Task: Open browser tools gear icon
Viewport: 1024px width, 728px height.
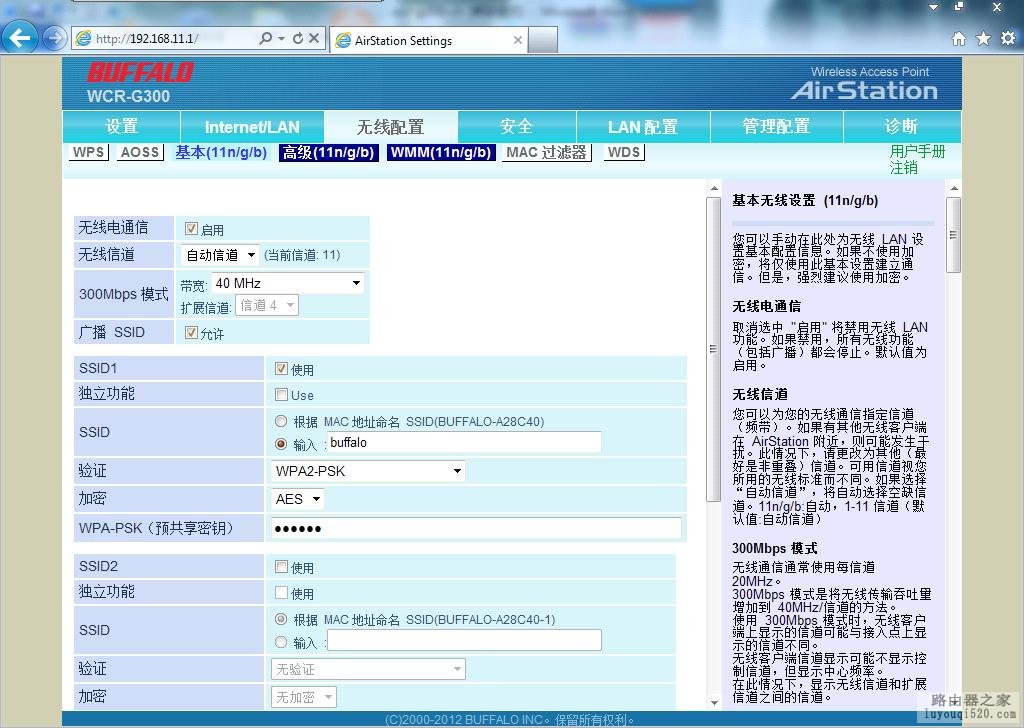Action: click(x=1008, y=38)
